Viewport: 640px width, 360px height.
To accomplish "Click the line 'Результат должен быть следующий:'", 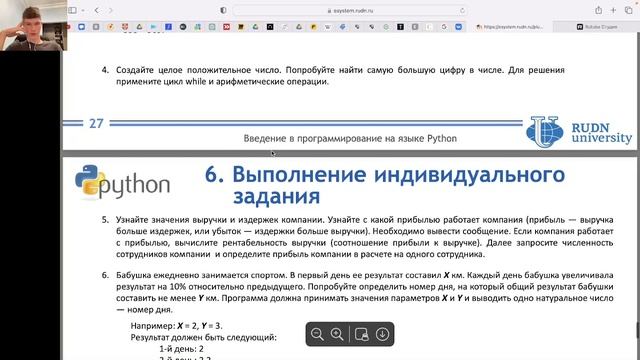I will point(203,338).
